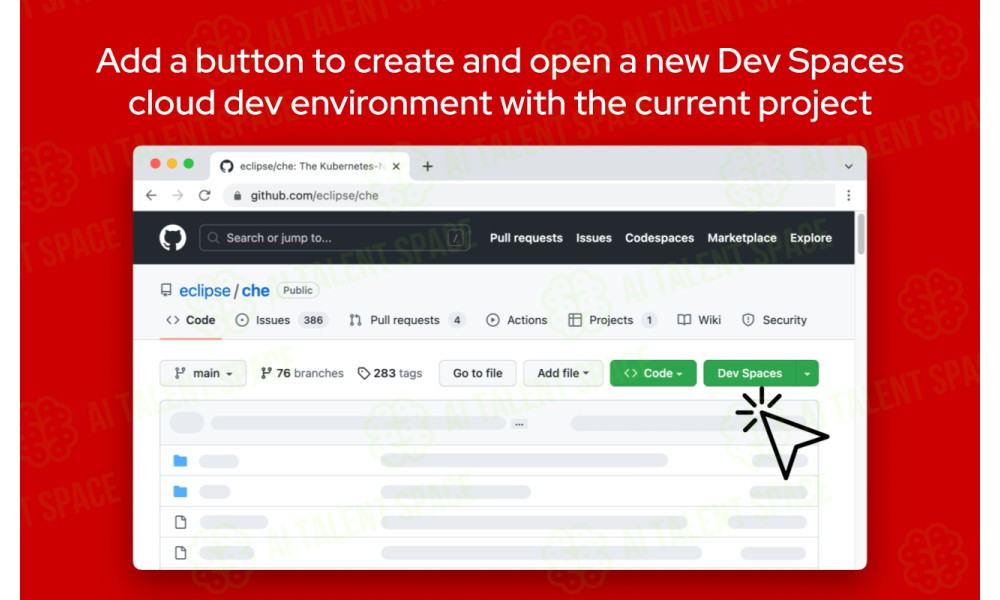Open the eclipse organization link
The image size is (1000, 600).
pyautogui.click(x=205, y=291)
